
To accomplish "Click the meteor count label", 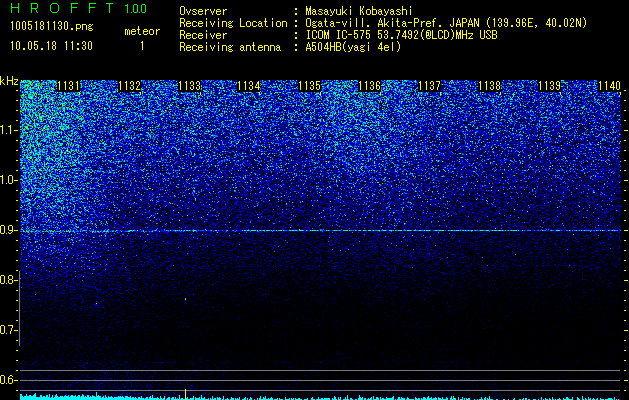I will point(142,31).
